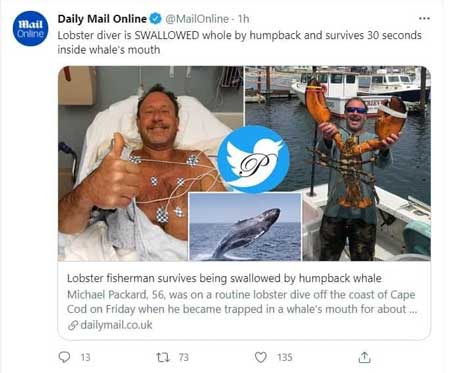The width and height of the screenshot is (450, 373).
Task: Select the tweet text about SWALLOWED diver
Action: pos(239,42)
